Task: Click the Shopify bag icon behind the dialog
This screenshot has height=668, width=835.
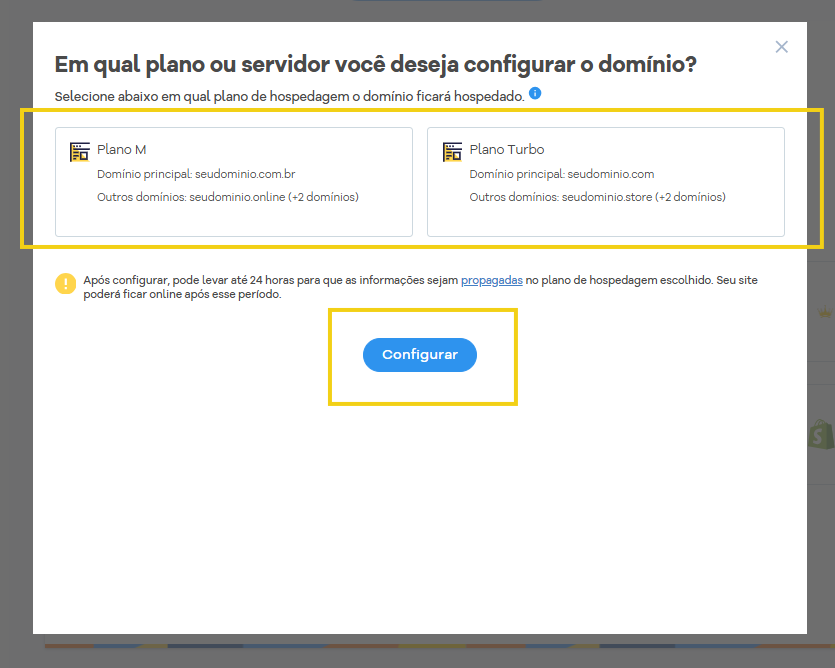Action: pos(821,434)
